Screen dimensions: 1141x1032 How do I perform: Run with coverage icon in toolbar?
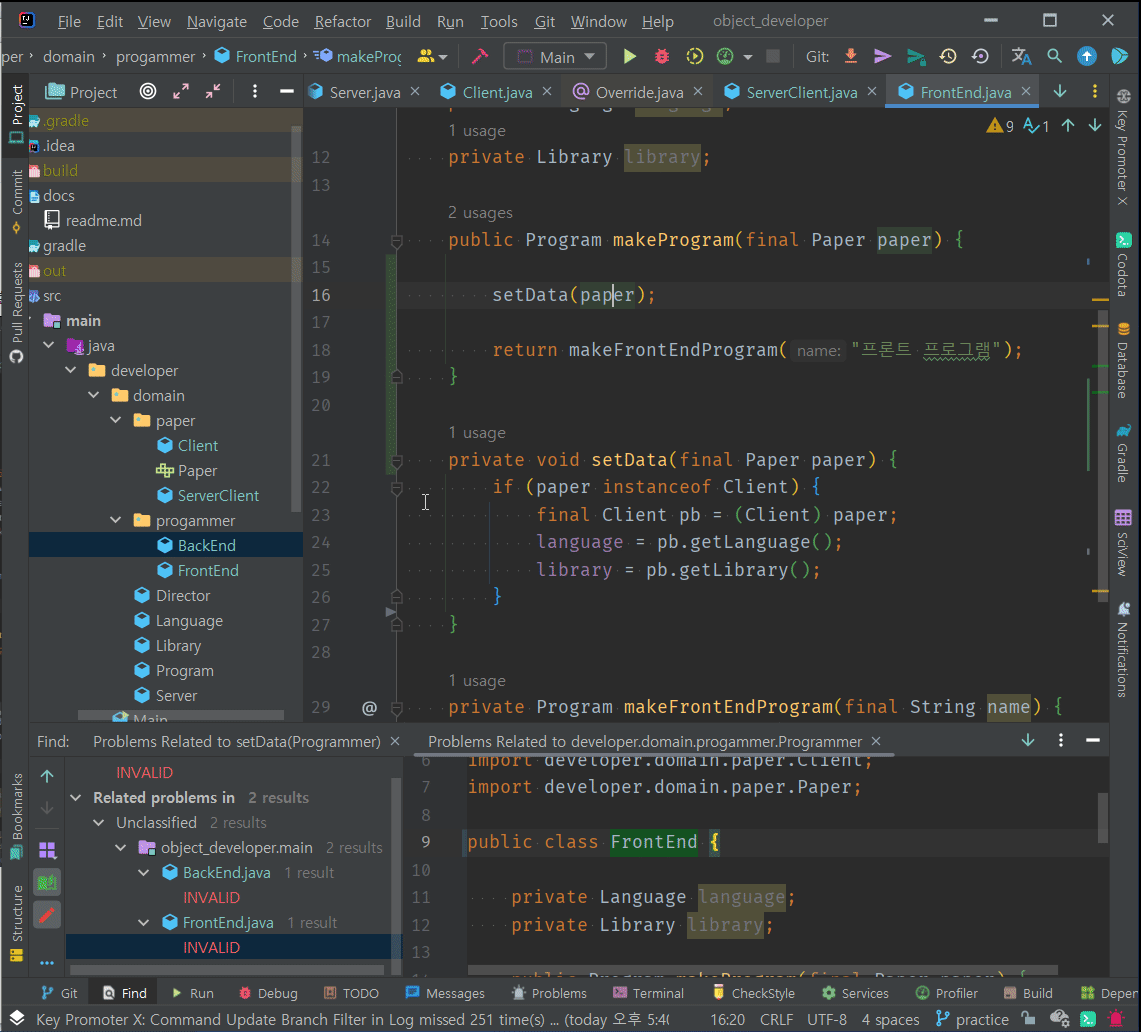pyautogui.click(x=695, y=56)
